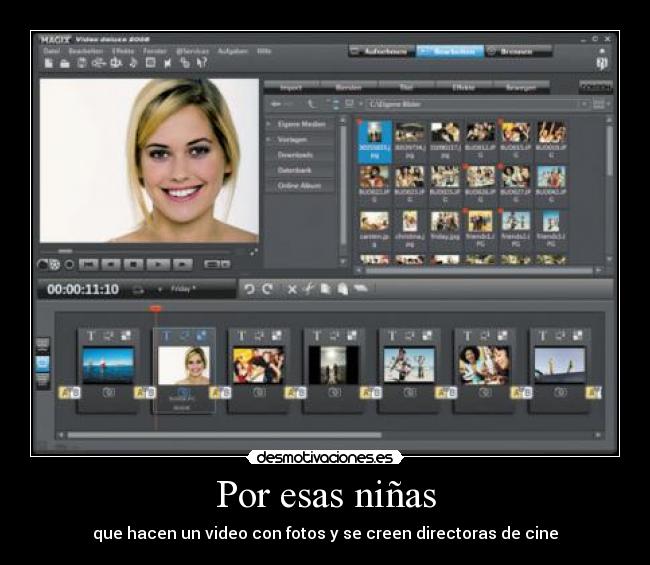Click the title T icon on dark silhouette clip

(317, 336)
